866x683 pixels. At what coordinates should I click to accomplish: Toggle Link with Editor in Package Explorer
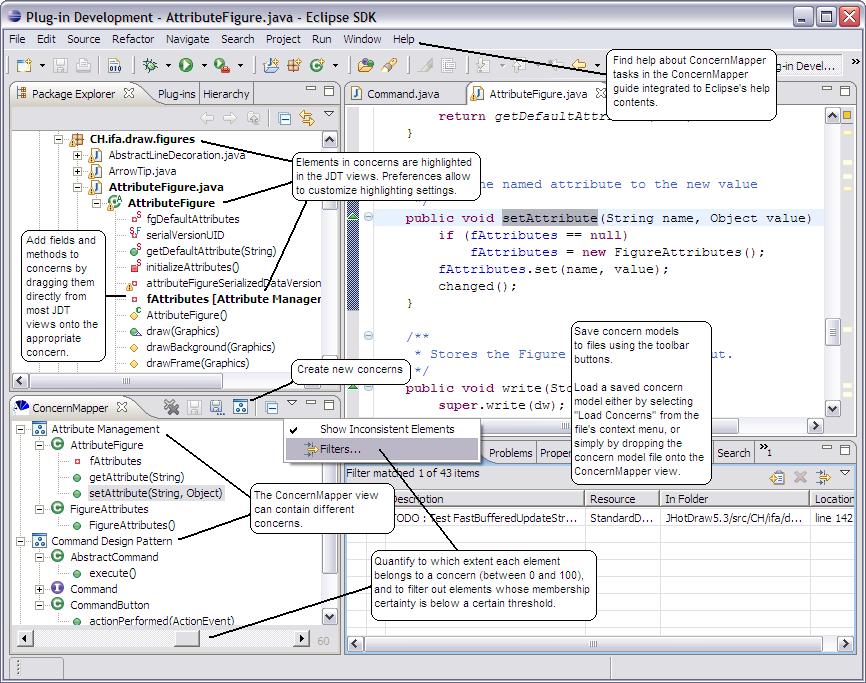(307, 118)
